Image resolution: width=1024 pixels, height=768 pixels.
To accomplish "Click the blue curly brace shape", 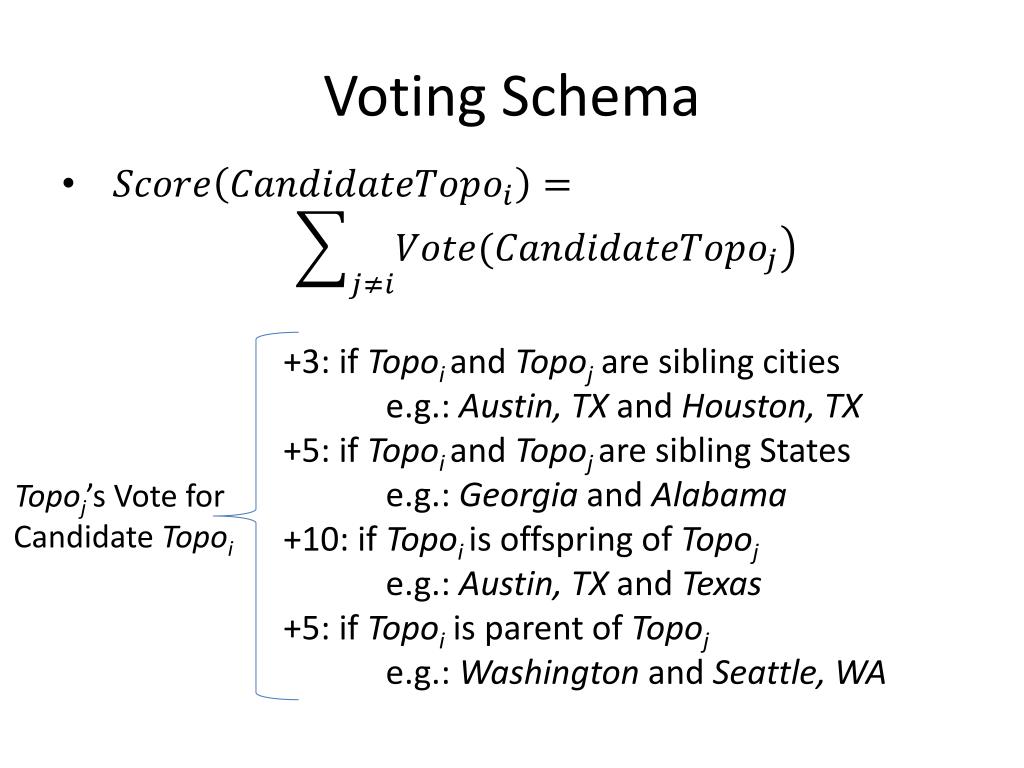I will (x=257, y=516).
